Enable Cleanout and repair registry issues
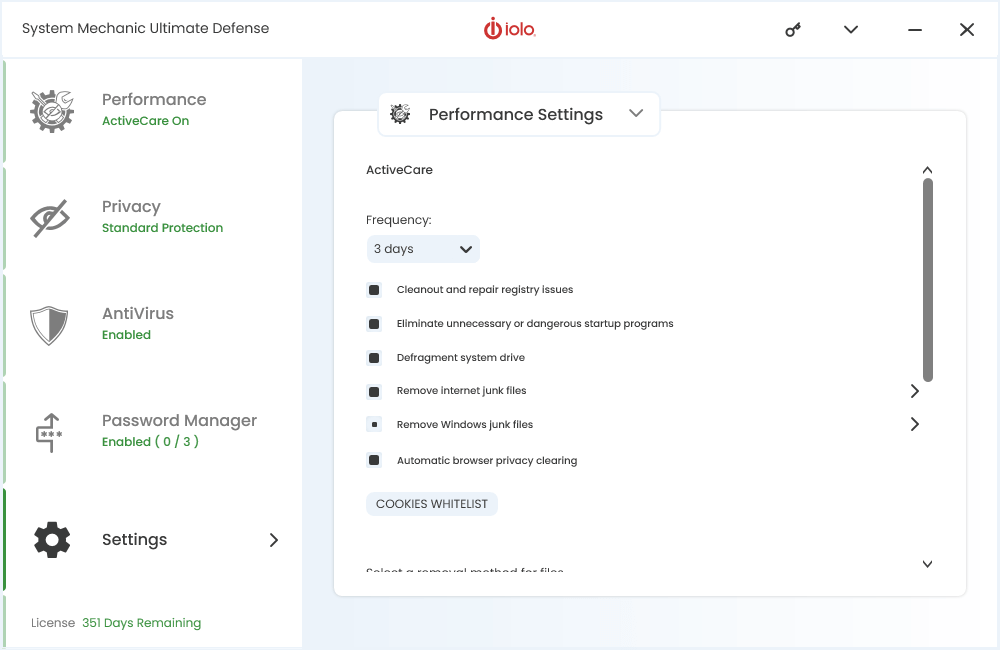Image resolution: width=1000 pixels, height=650 pixels. tap(374, 289)
